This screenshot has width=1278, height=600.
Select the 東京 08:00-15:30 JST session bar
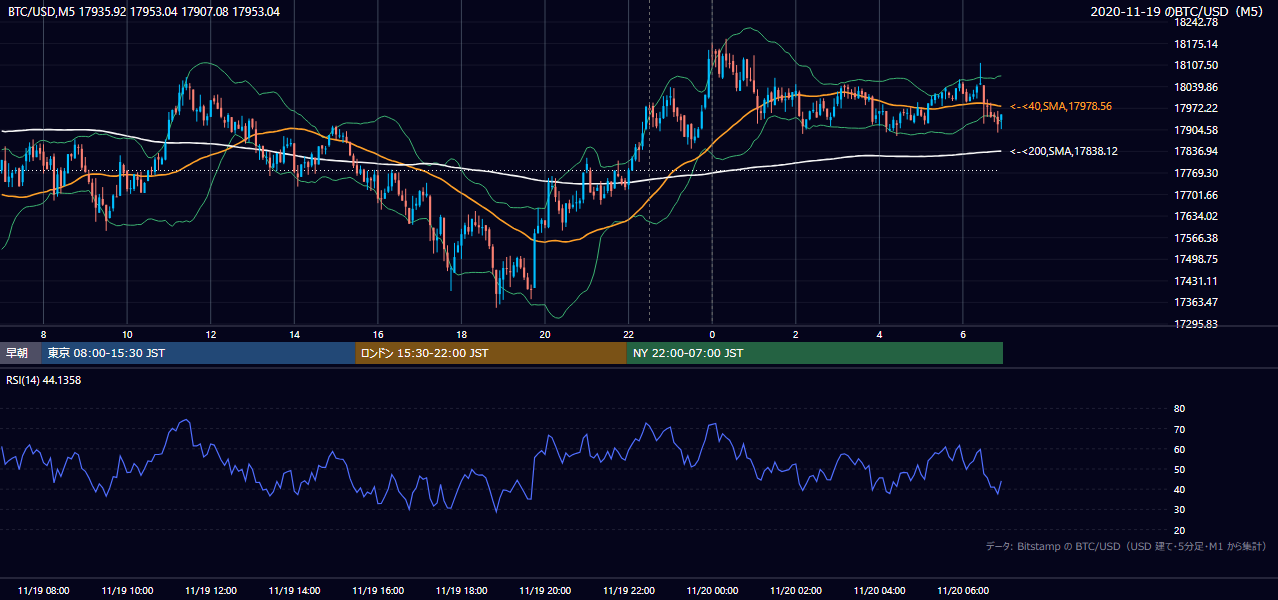point(198,353)
